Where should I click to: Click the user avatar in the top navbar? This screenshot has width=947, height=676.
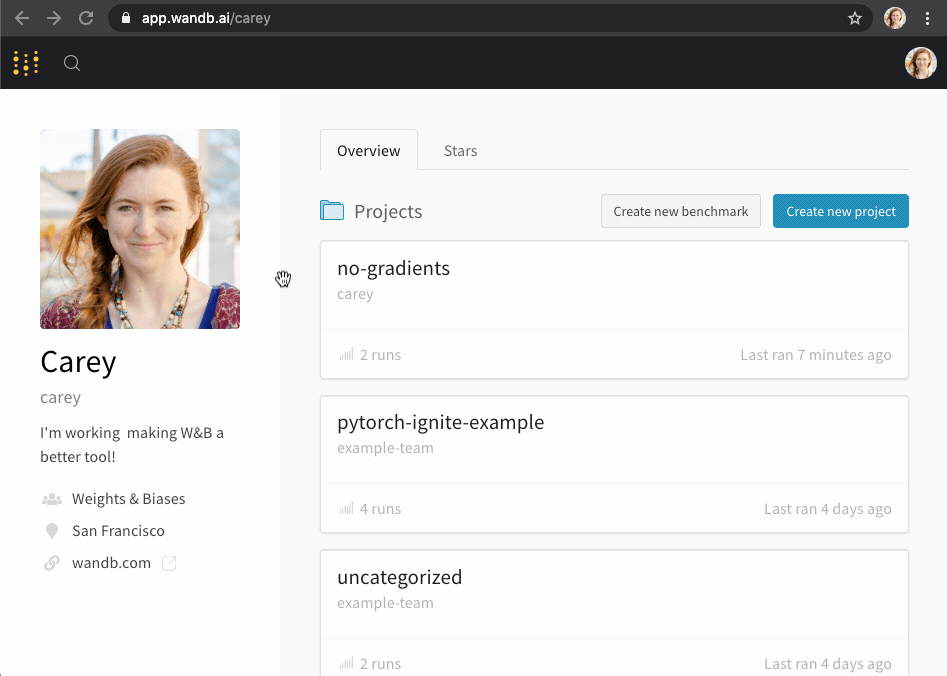point(919,62)
